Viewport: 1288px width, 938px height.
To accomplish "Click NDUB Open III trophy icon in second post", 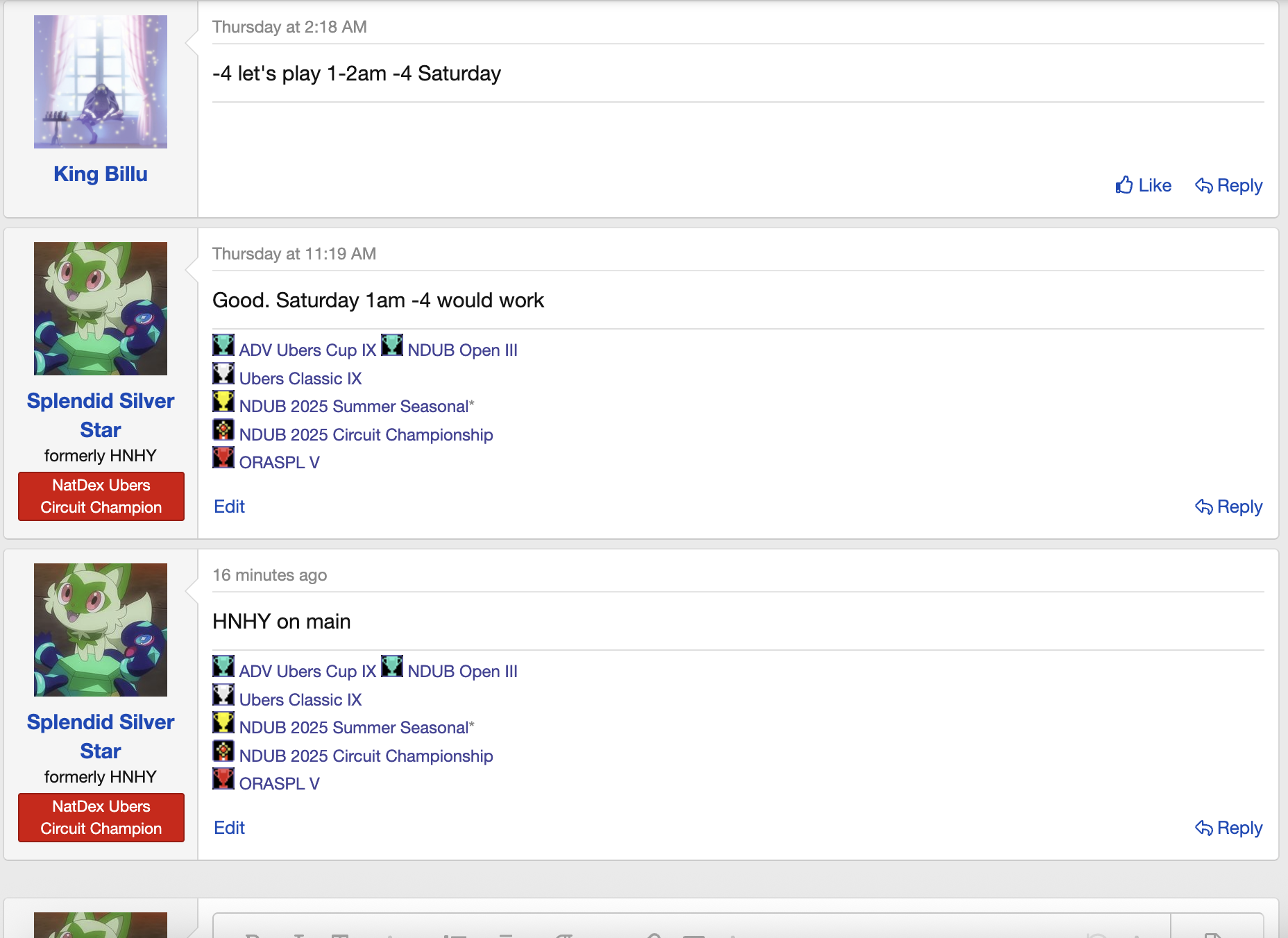I will pyautogui.click(x=392, y=346).
